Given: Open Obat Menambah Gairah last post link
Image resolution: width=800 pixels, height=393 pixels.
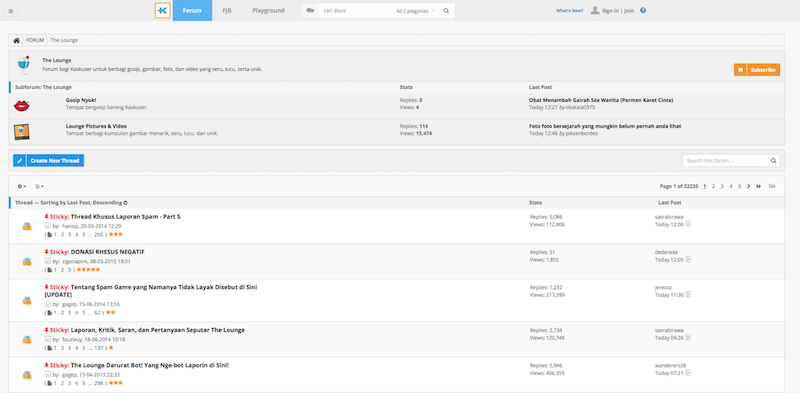Looking at the screenshot, I should (x=601, y=100).
